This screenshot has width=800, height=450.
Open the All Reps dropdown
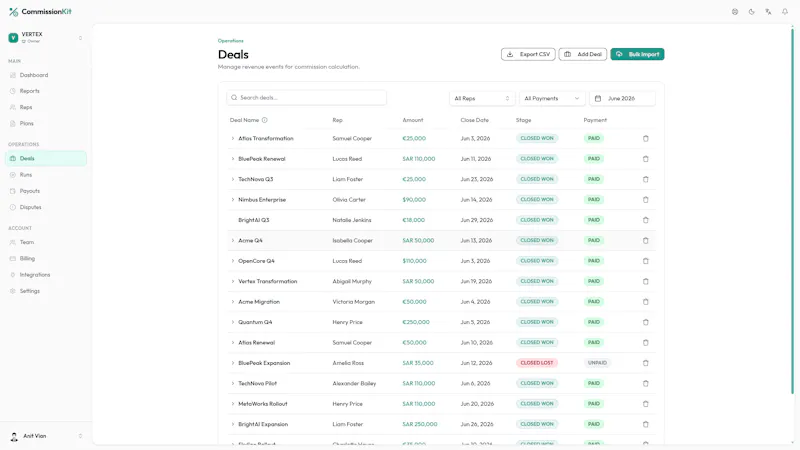pyautogui.click(x=482, y=98)
